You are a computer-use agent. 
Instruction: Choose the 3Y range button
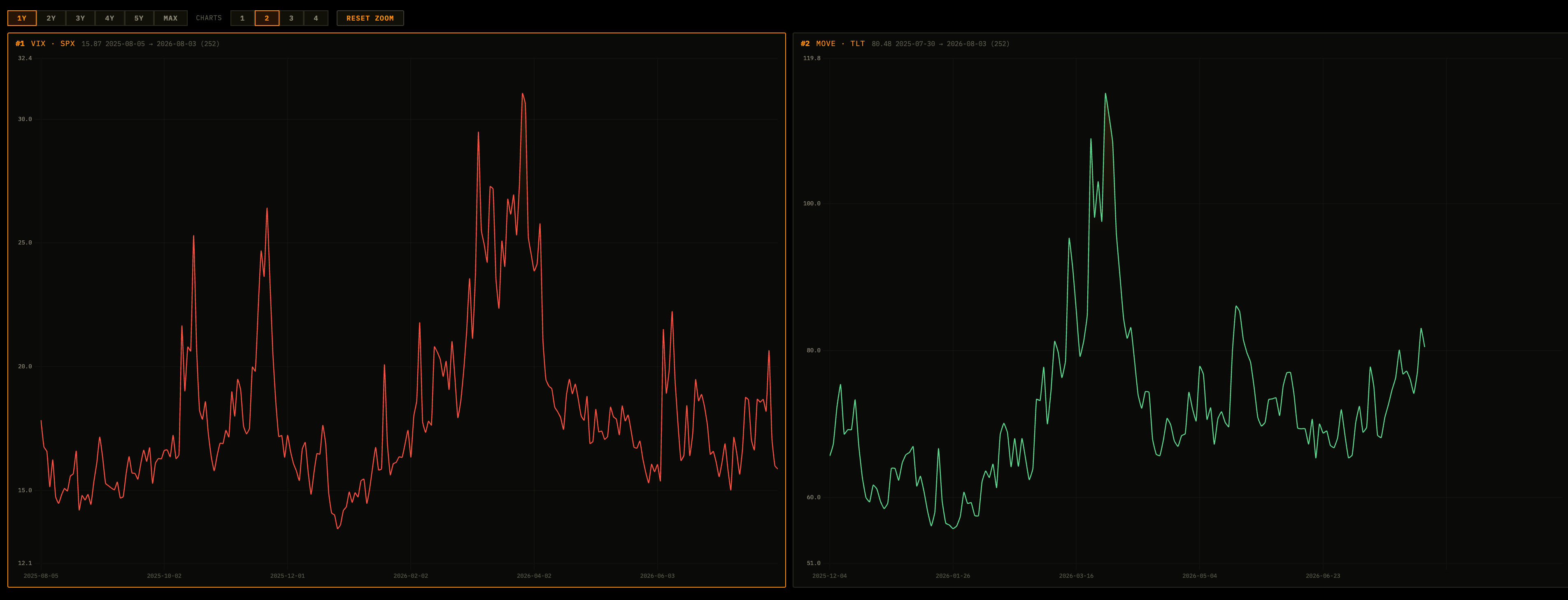(x=80, y=18)
